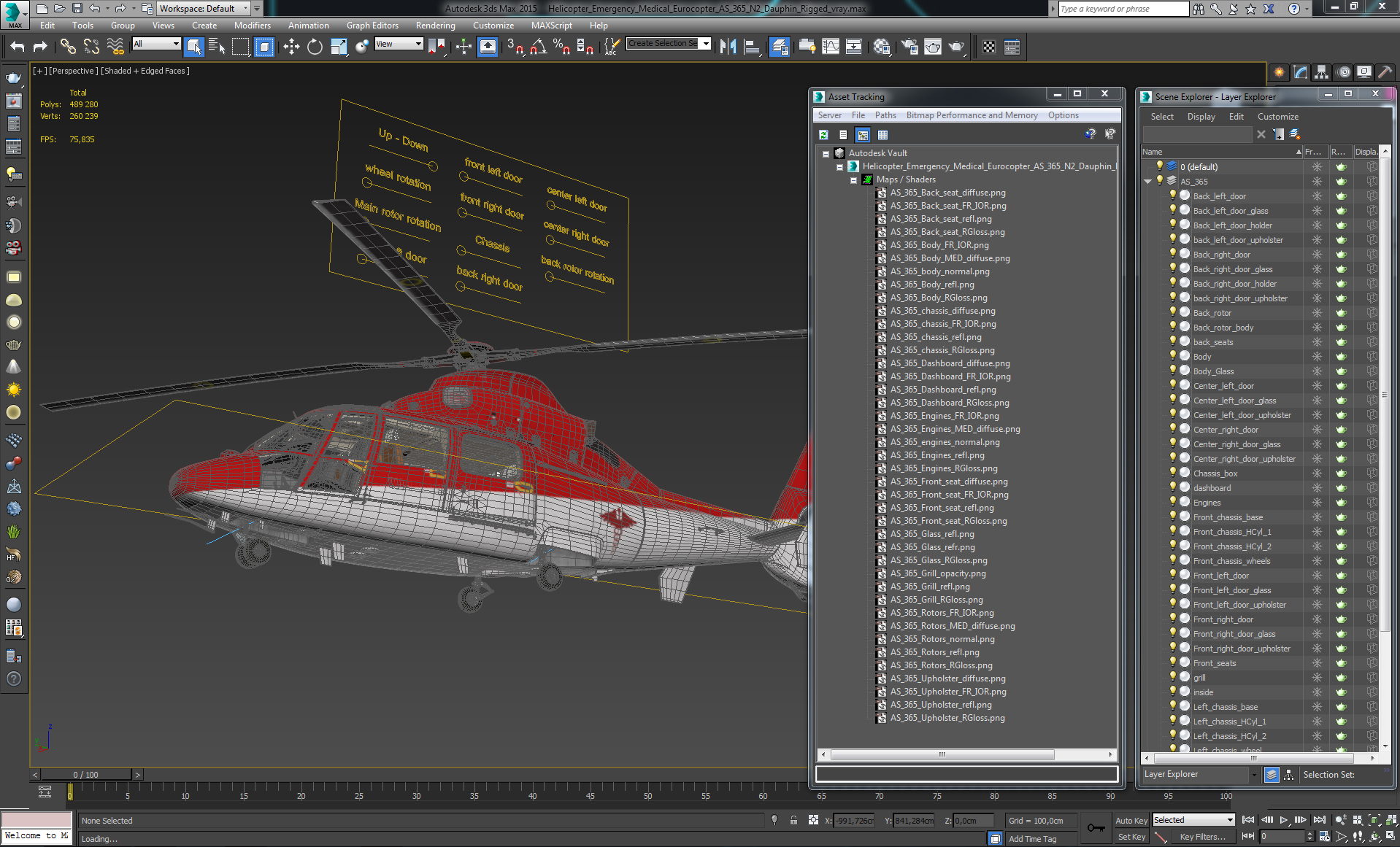Select AS_365_Body_MED_diffuse.png asset row
1400x847 pixels.
pos(949,258)
